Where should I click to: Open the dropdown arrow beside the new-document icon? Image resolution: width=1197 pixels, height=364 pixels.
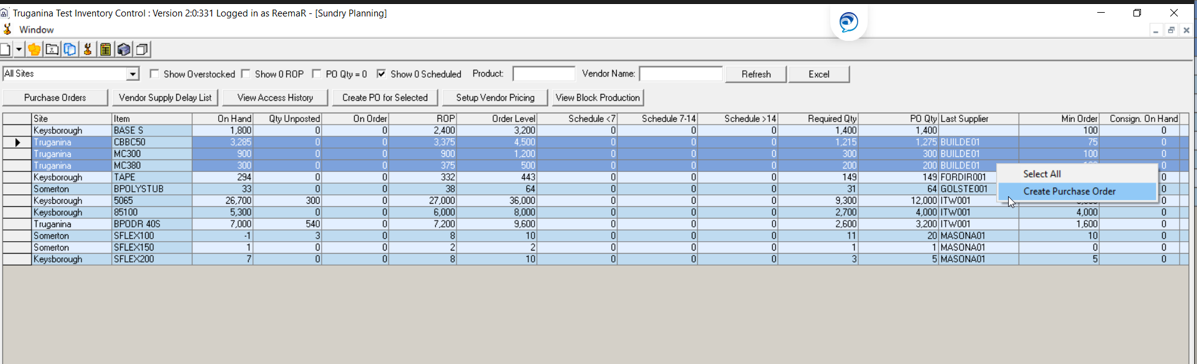(x=18, y=50)
